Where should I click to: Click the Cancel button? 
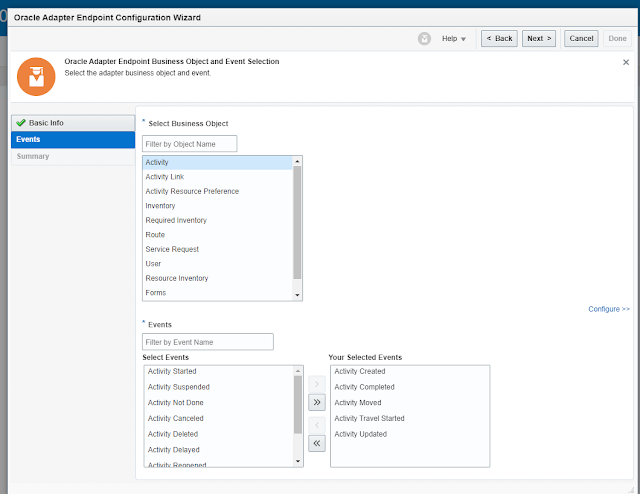pyautogui.click(x=581, y=38)
